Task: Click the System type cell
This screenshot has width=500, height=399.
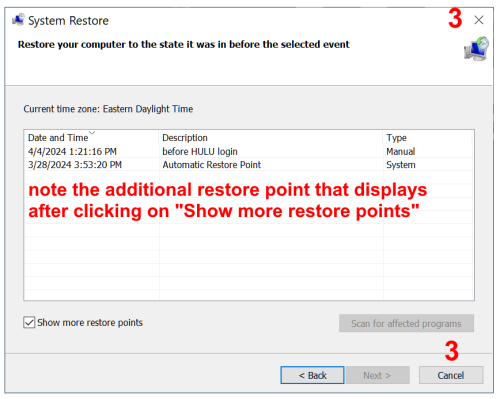Action: (401, 165)
